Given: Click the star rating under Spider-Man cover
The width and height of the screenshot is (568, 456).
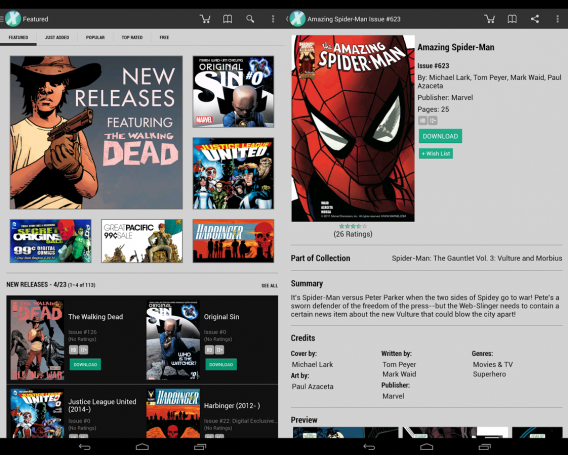Looking at the screenshot, I should 353,226.
